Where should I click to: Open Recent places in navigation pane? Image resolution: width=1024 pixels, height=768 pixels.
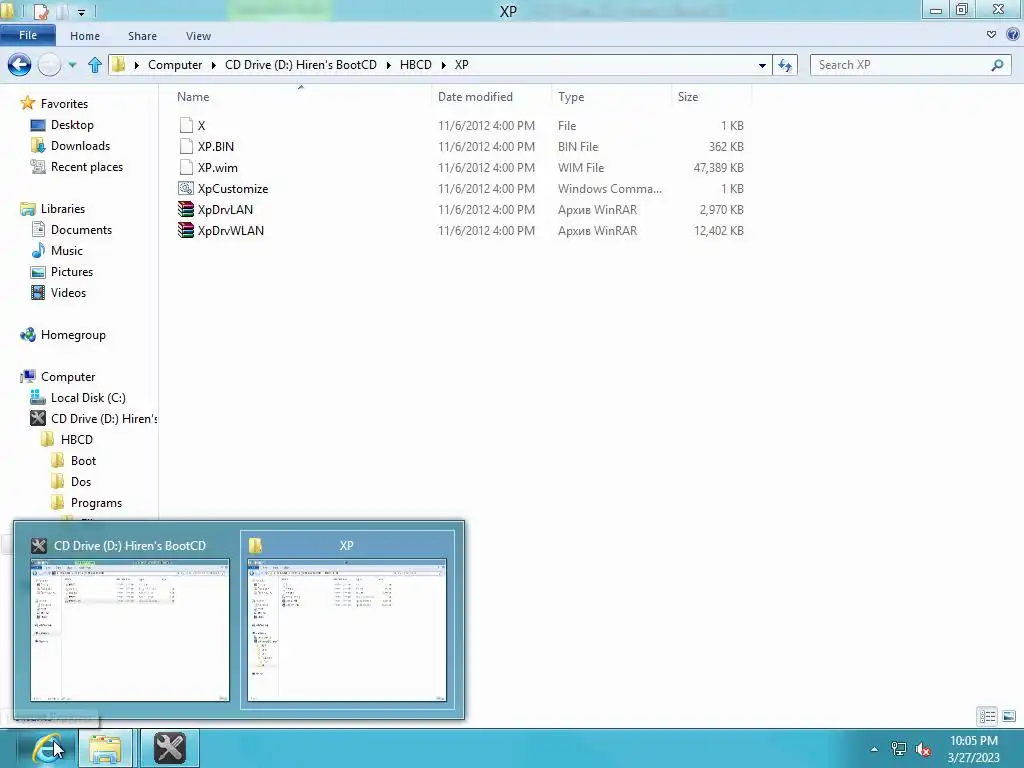[87, 167]
